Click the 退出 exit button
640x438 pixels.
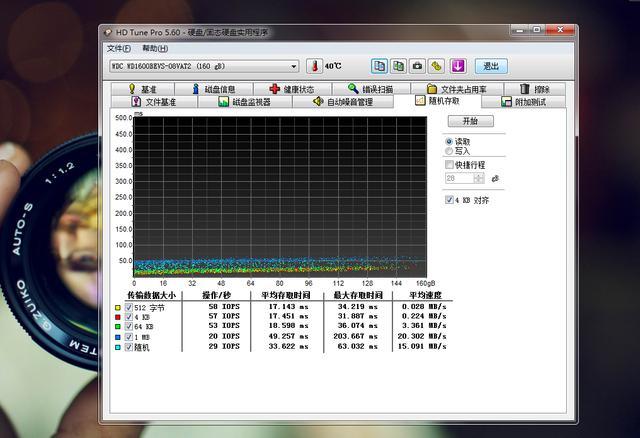pyautogui.click(x=491, y=66)
